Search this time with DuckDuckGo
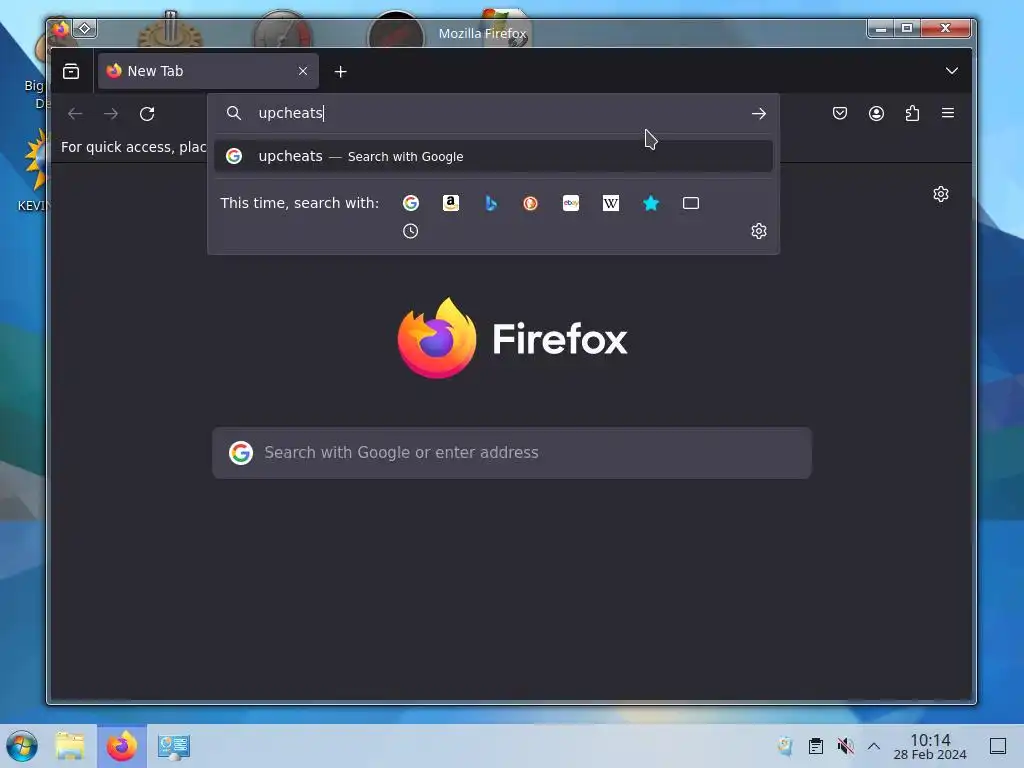 [x=530, y=203]
